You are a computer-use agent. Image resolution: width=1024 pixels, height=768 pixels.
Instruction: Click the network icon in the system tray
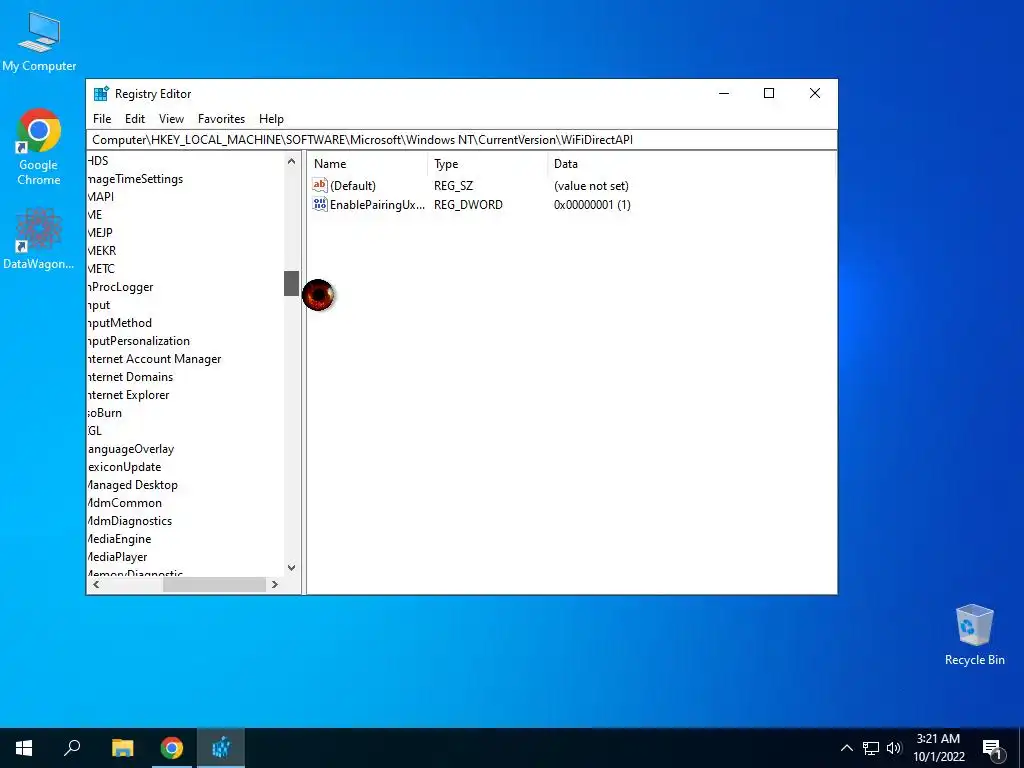point(871,748)
